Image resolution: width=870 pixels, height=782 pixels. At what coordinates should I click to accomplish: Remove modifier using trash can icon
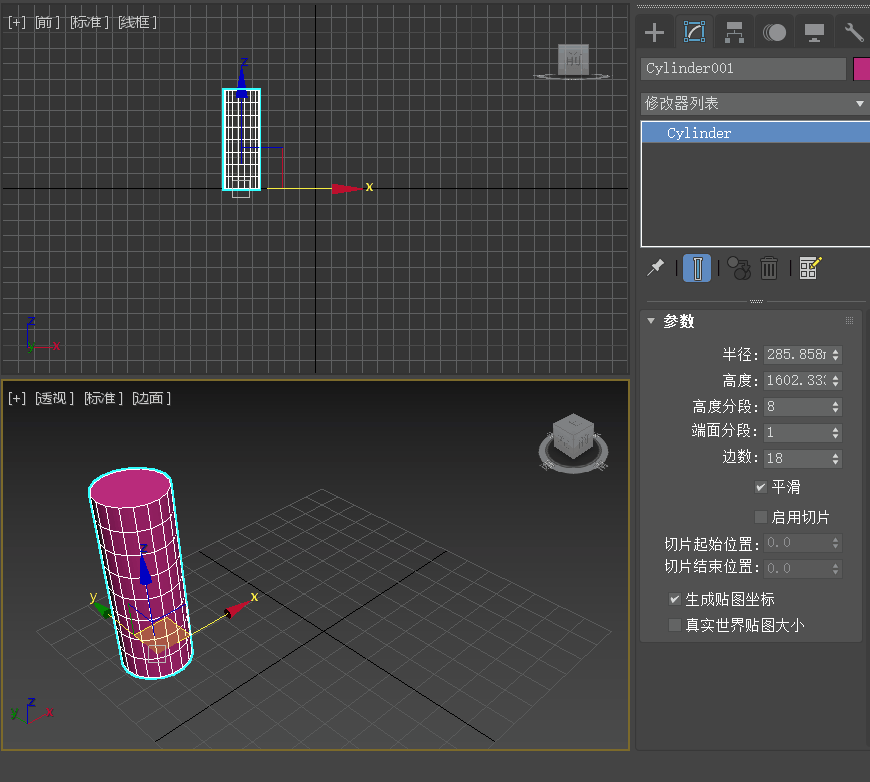click(x=769, y=267)
